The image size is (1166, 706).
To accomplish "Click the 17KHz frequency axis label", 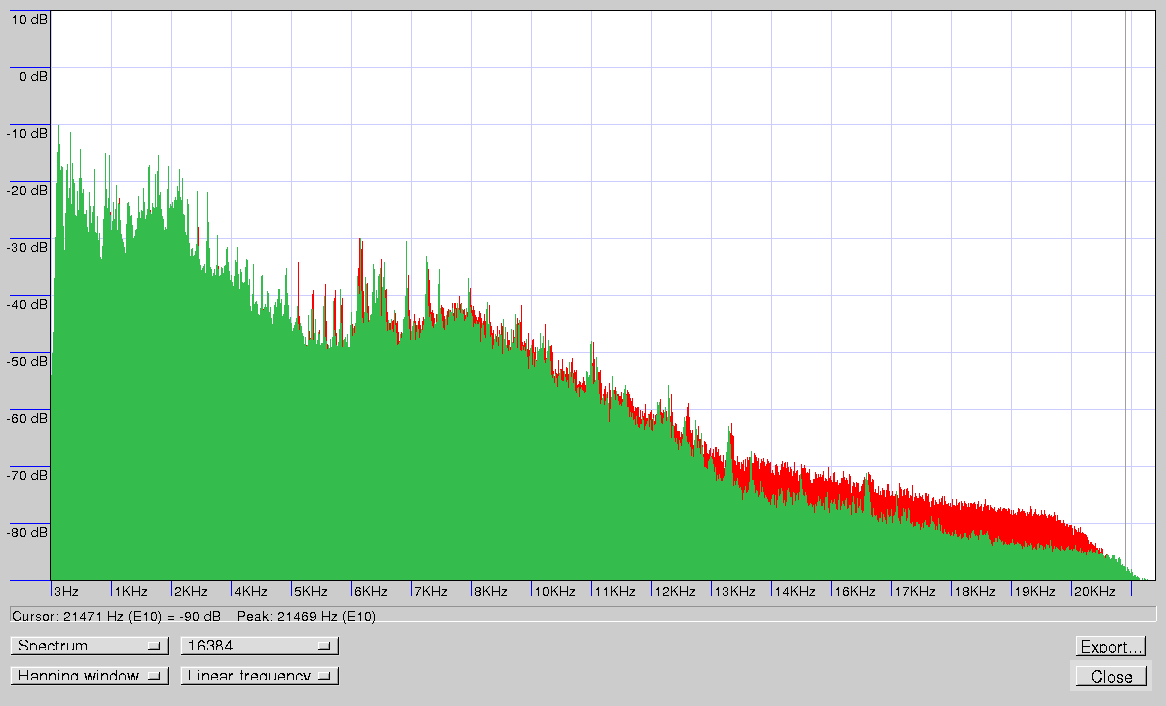I will pyautogui.click(x=914, y=592).
